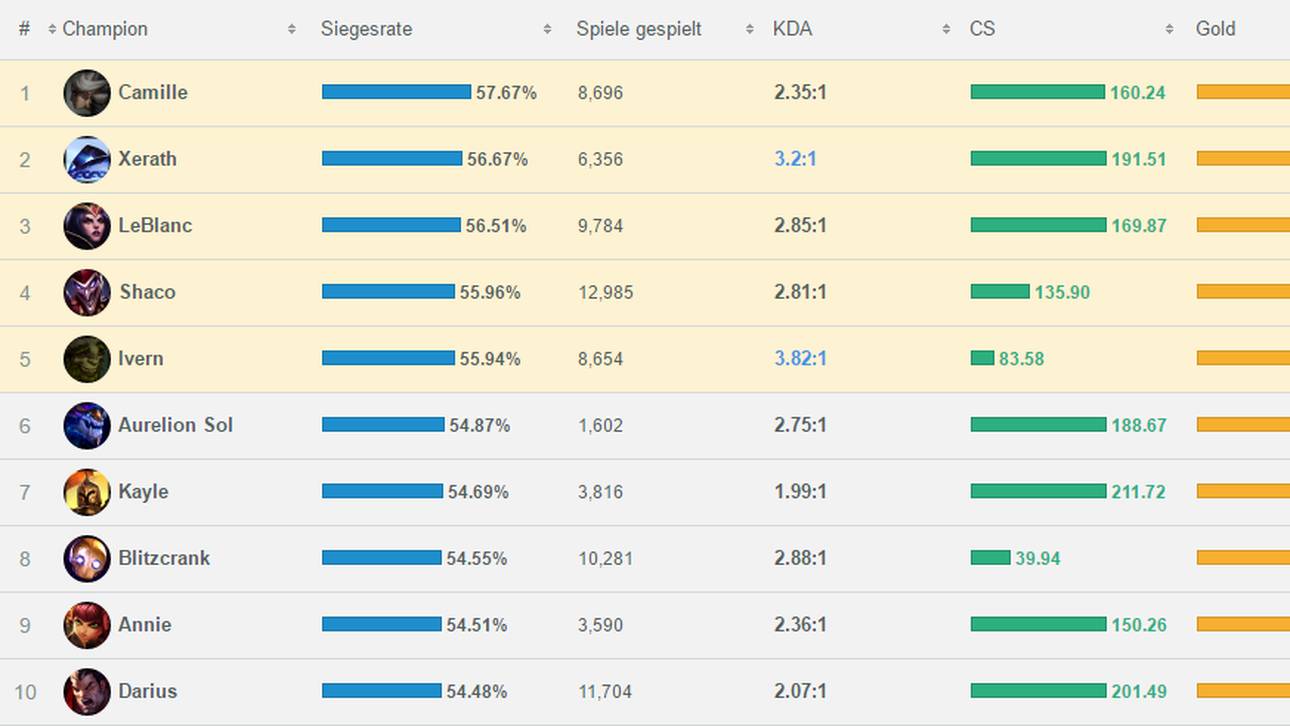Open LeBlanc's champion avatar
This screenshot has height=726, width=1290.
pyautogui.click(x=87, y=226)
